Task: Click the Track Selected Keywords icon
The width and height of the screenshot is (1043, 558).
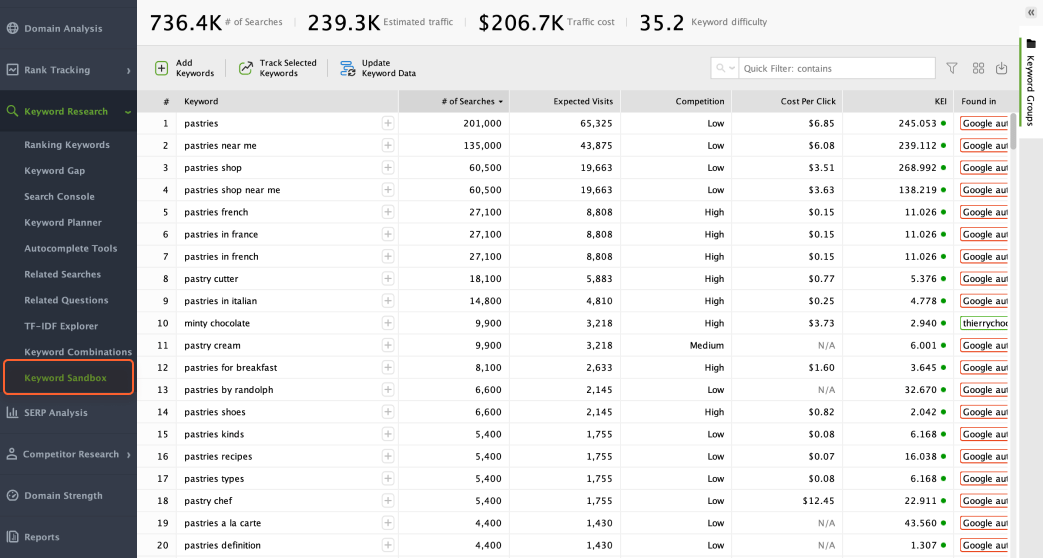Action: pyautogui.click(x=245, y=68)
